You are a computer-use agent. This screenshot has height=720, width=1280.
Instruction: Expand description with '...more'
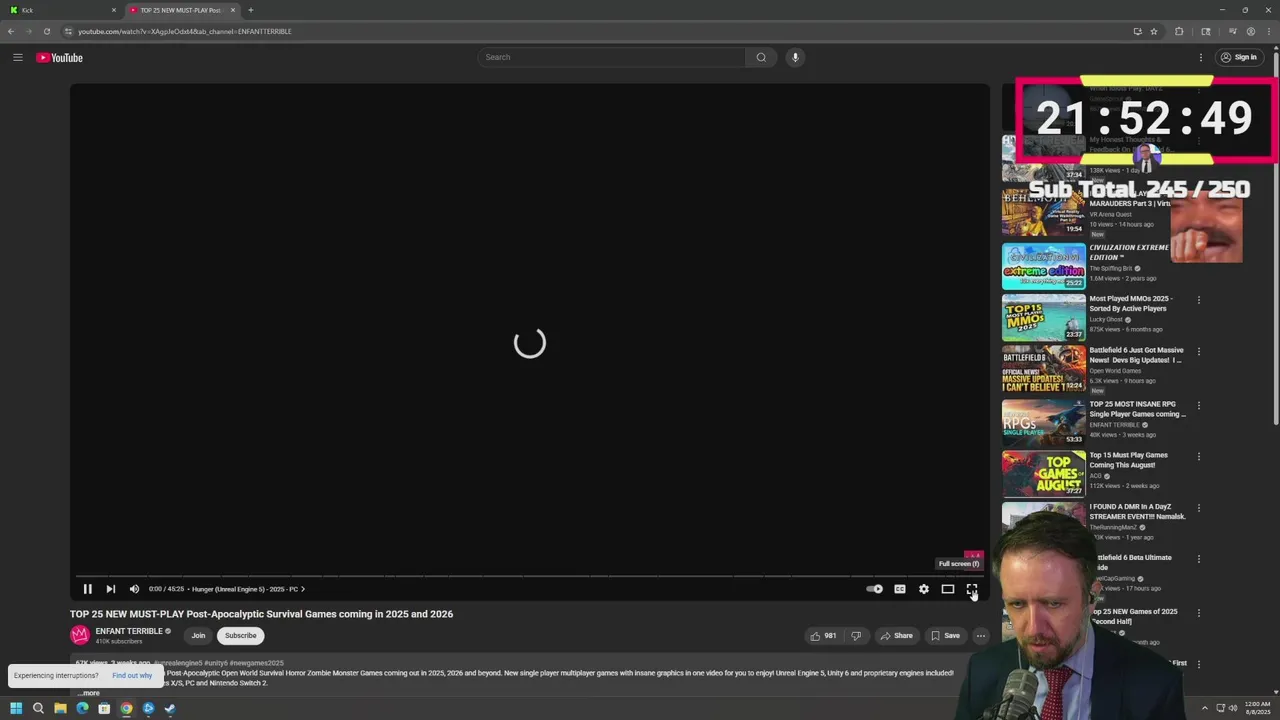(90, 693)
